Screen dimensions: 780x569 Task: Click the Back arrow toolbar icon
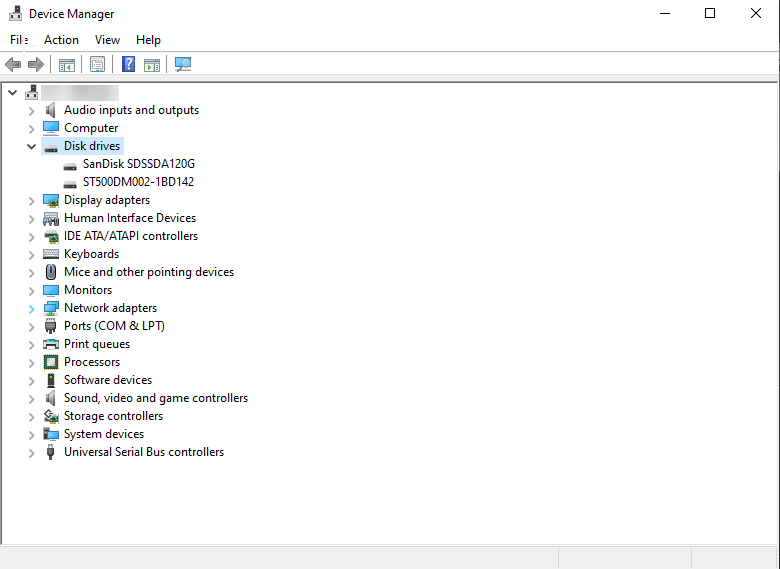13,64
